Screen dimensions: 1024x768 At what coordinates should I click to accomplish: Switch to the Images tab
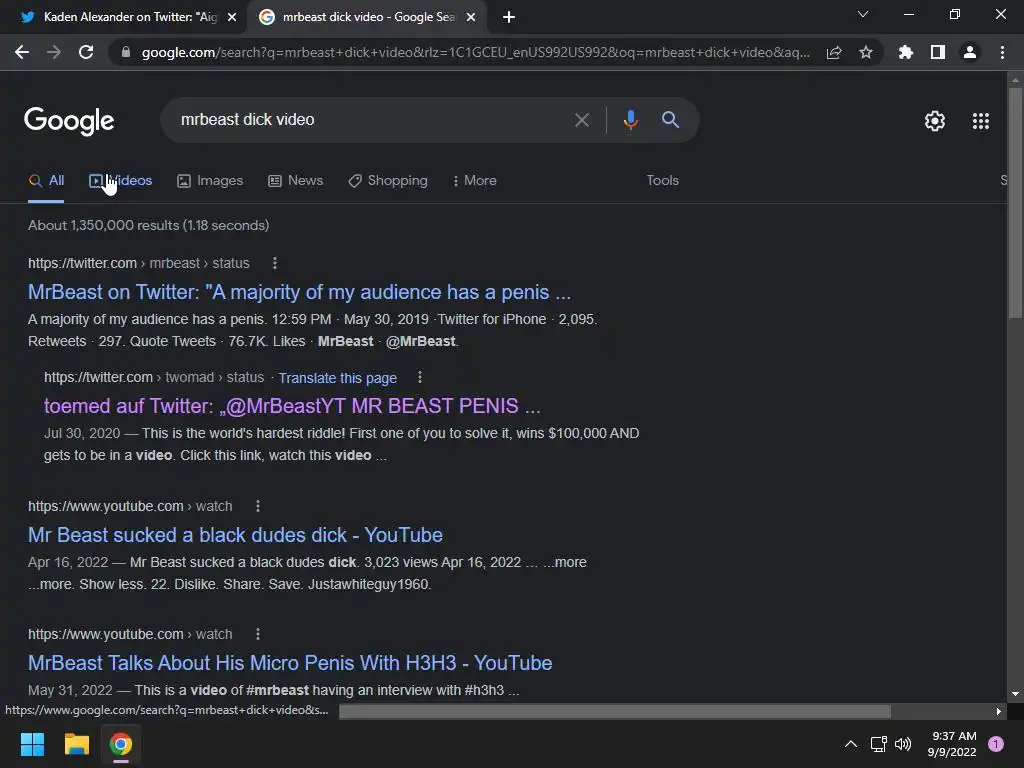(x=210, y=181)
